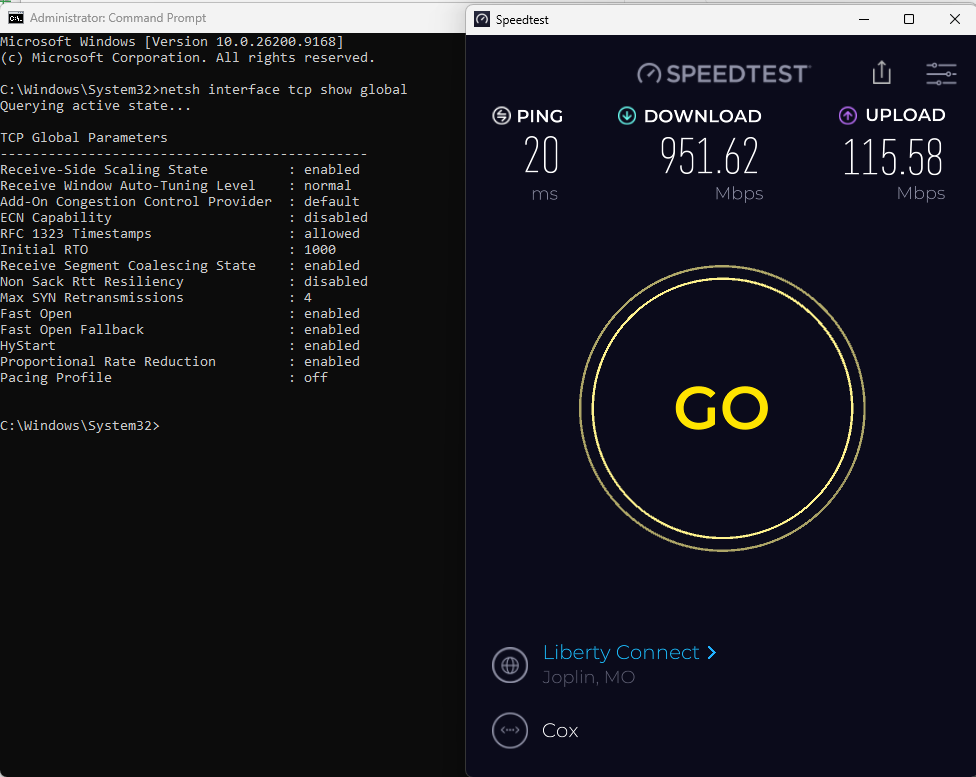The height and width of the screenshot is (777, 976).
Task: Expand the chevron next to Liberty Connect
Action: click(711, 652)
